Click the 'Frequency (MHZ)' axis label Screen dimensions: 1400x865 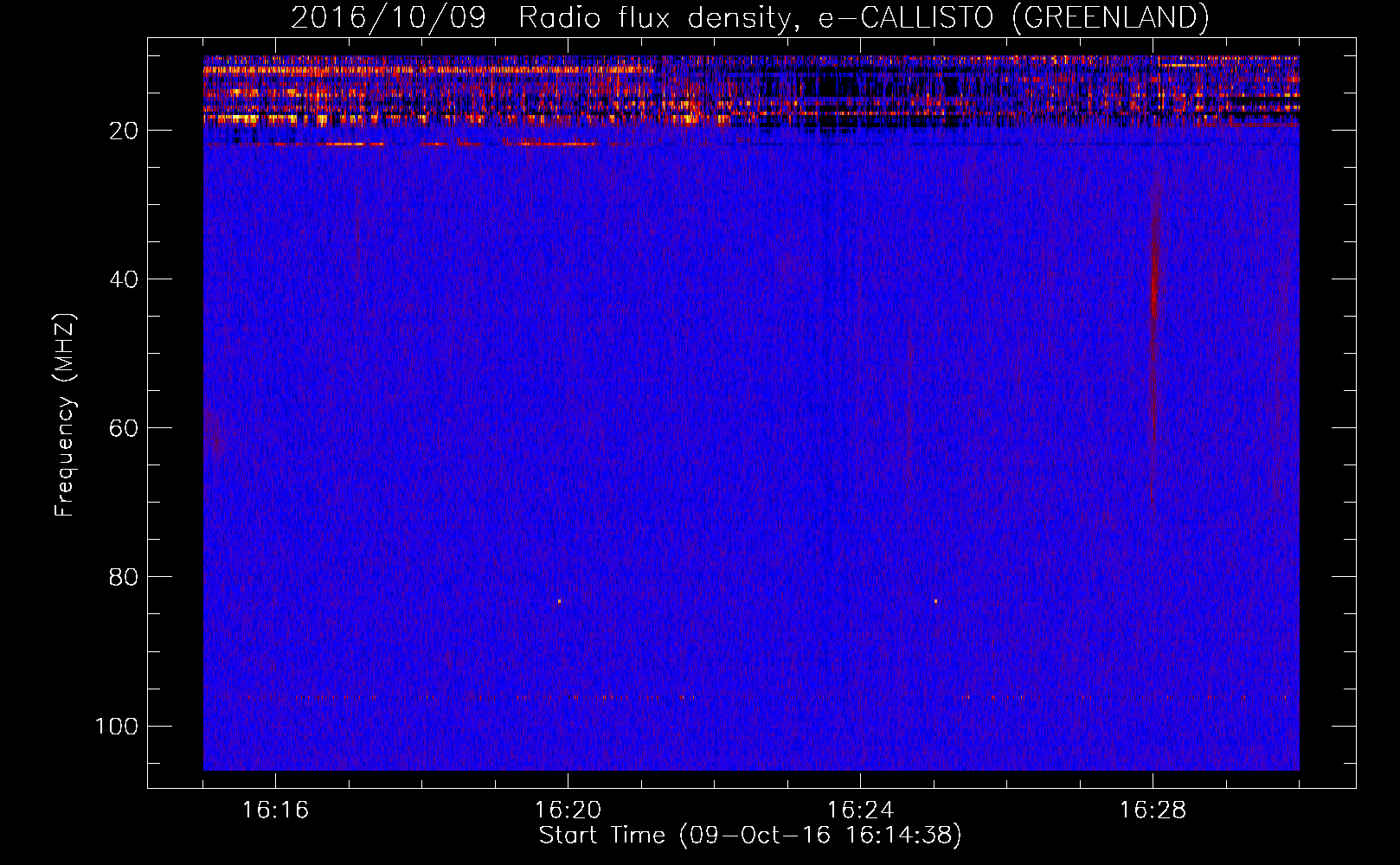65,415
